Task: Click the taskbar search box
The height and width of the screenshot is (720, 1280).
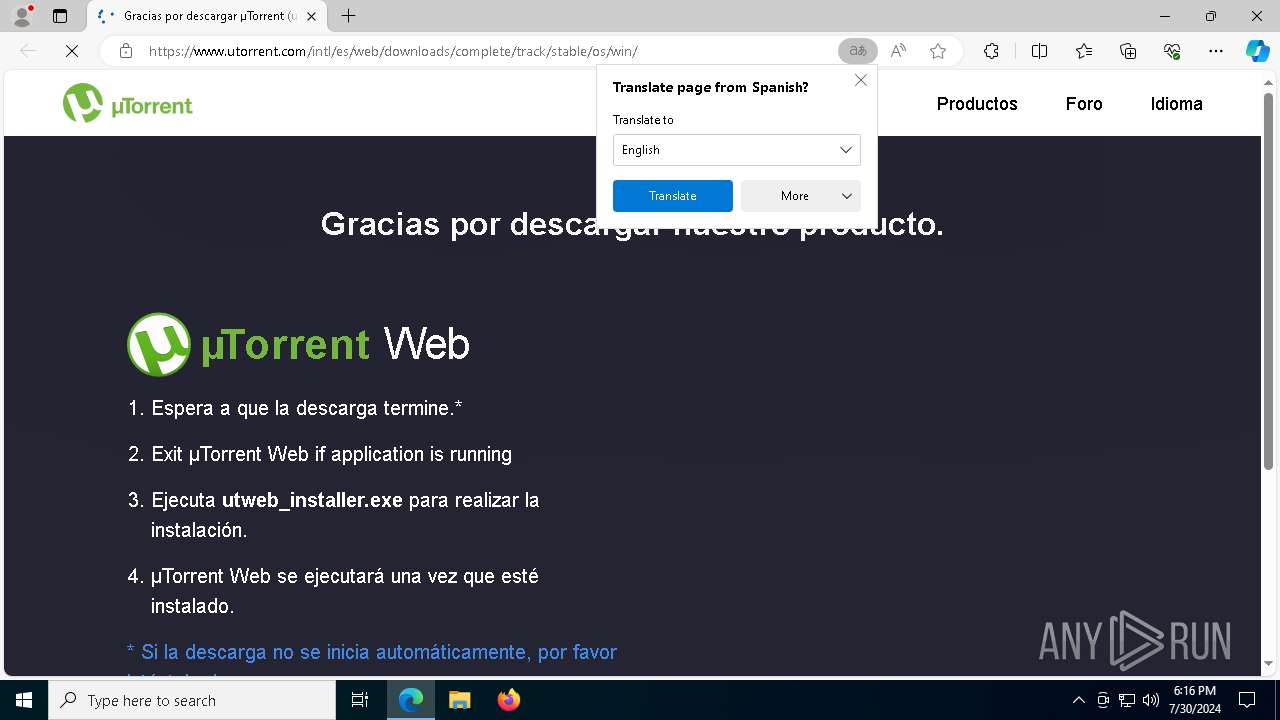Action: click(x=192, y=700)
